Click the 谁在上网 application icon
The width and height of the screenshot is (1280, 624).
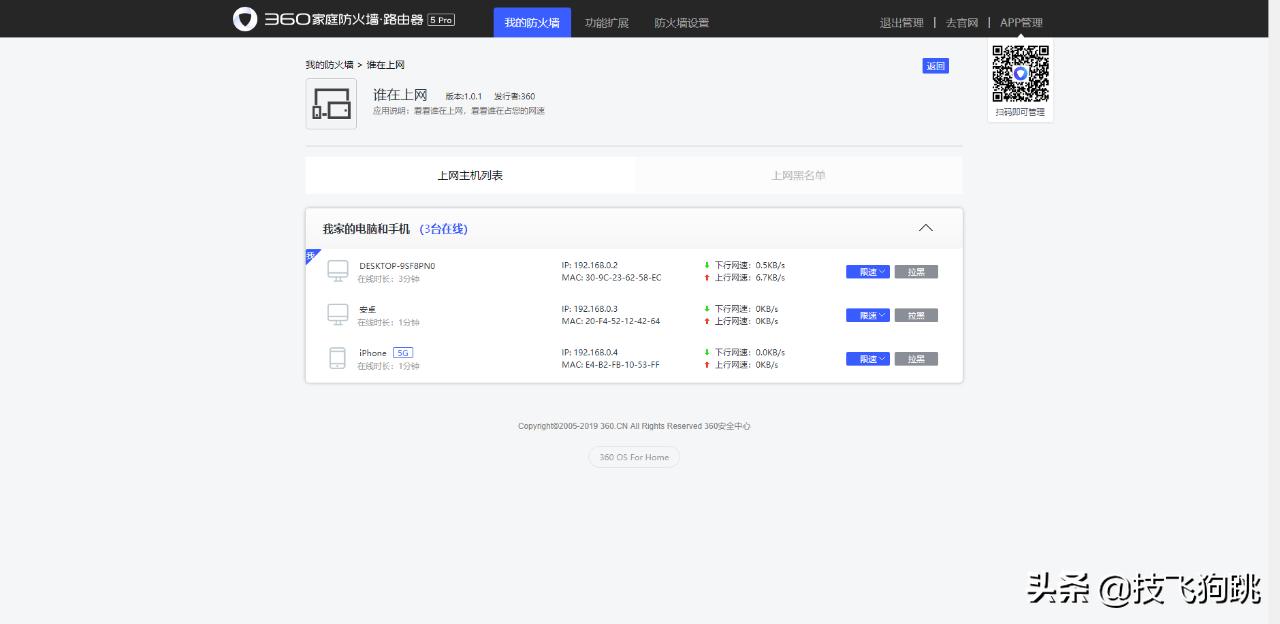click(331, 103)
